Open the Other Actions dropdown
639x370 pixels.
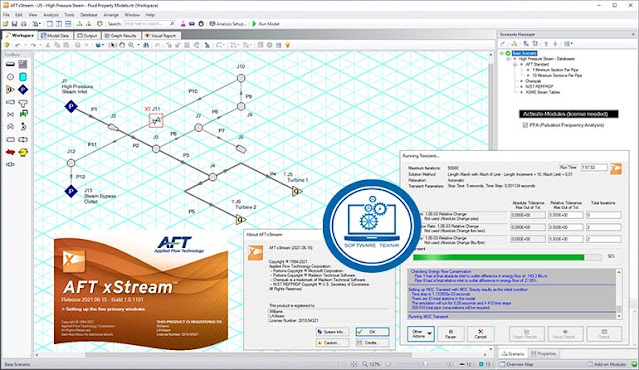tap(421, 334)
